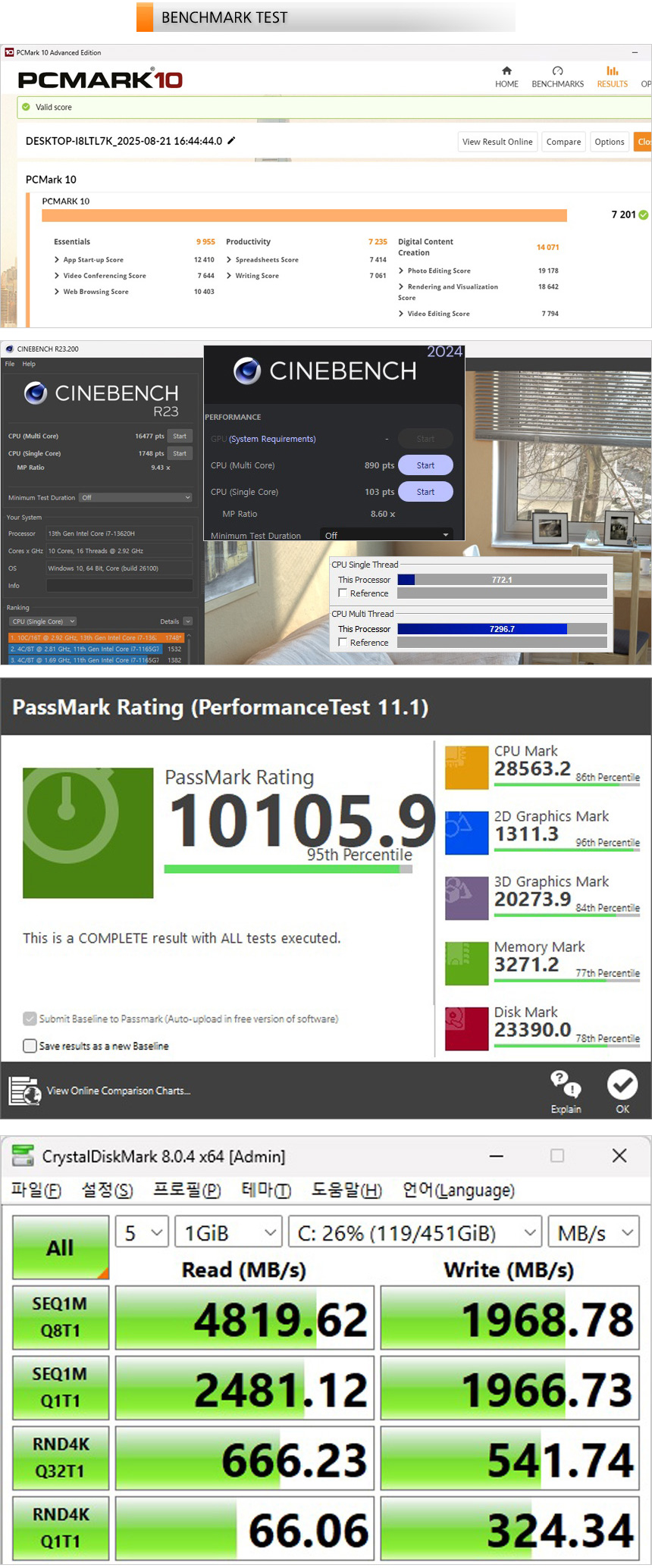This screenshot has width=652, height=1568.
Task: Click the Results bar chart icon
Action: pyautogui.click(x=612, y=70)
